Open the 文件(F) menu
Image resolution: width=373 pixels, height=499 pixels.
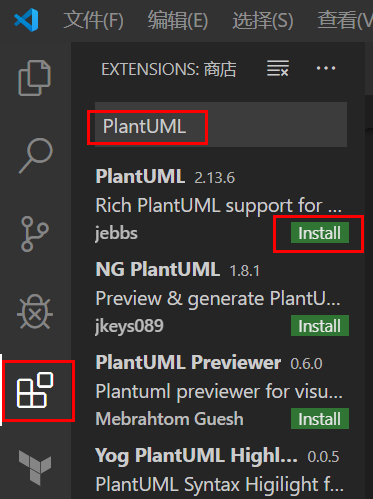click(x=93, y=20)
